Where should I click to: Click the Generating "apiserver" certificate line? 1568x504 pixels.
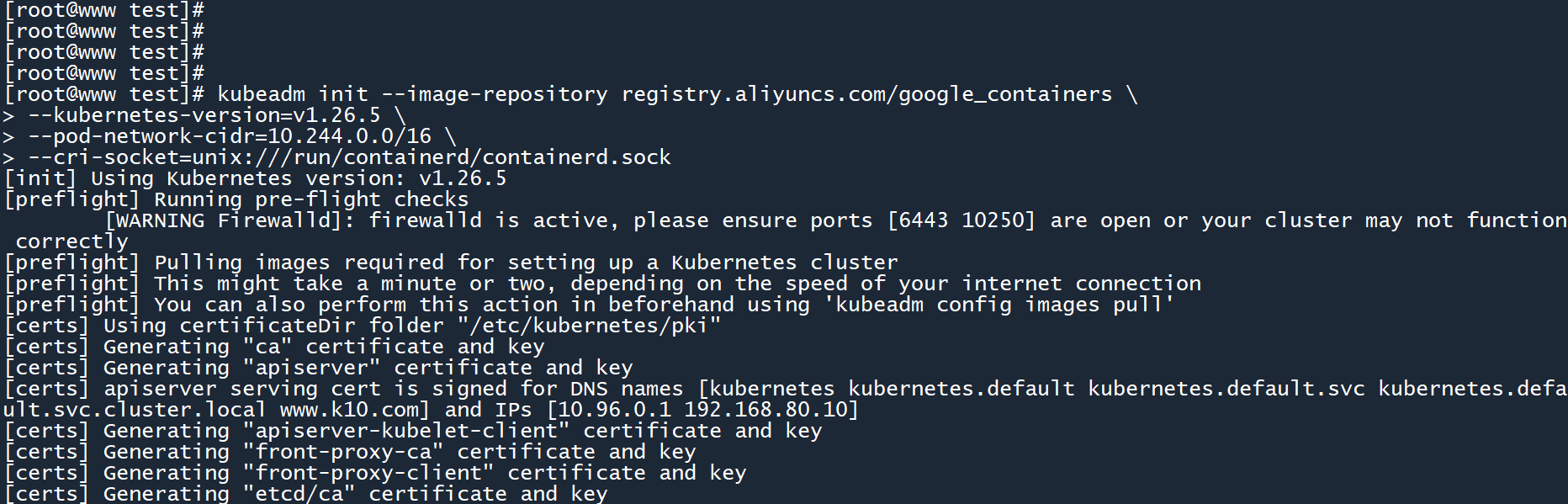(368, 368)
